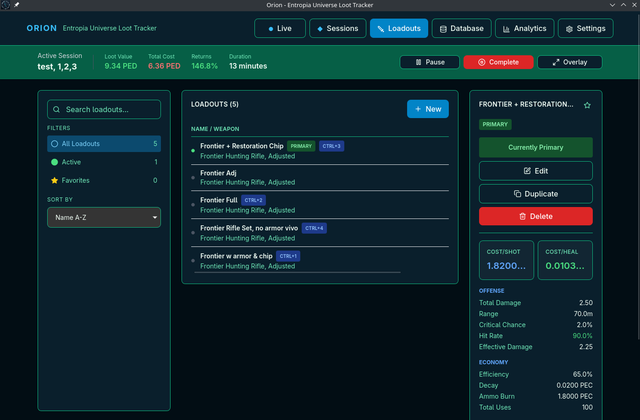Click the circle icon in Complete button
Screen dimensions: 640x420
tap(482, 62)
